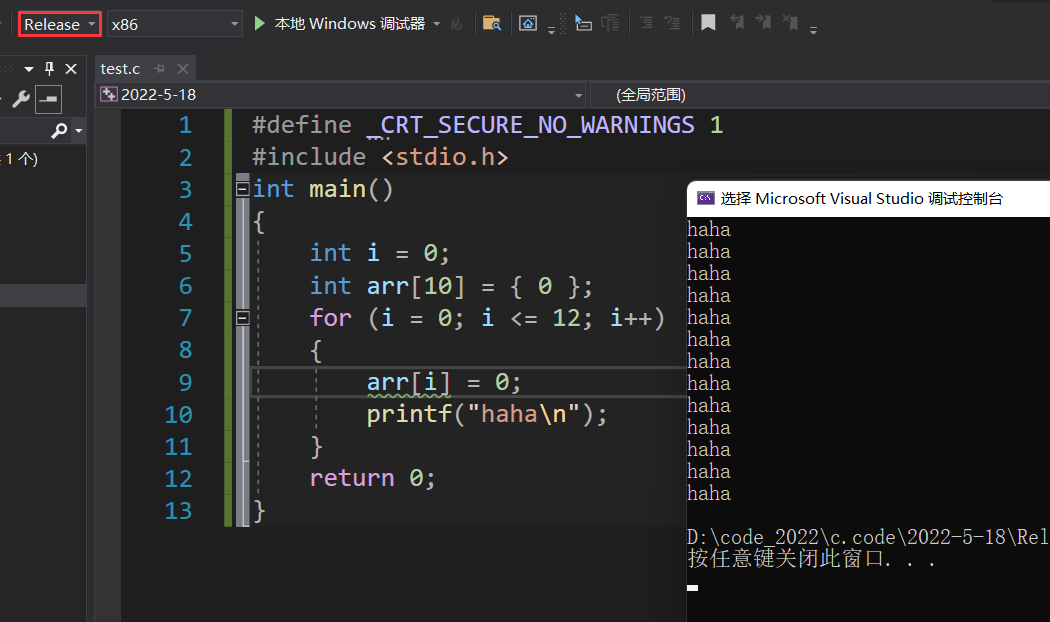The height and width of the screenshot is (622, 1050).
Task: Pin the side panel with pushpin icon
Action: pos(49,69)
